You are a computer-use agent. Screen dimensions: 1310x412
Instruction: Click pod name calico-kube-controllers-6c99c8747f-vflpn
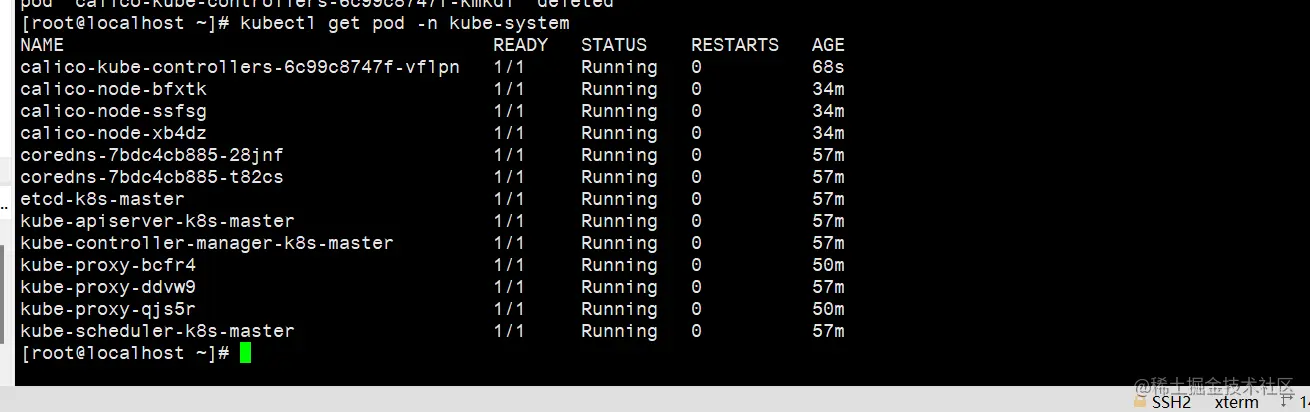click(x=240, y=67)
